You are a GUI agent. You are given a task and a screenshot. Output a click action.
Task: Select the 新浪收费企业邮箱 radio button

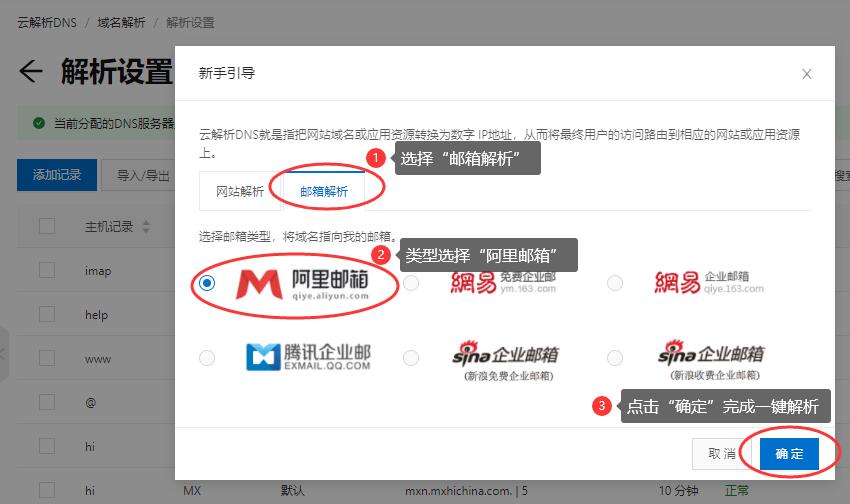615,358
